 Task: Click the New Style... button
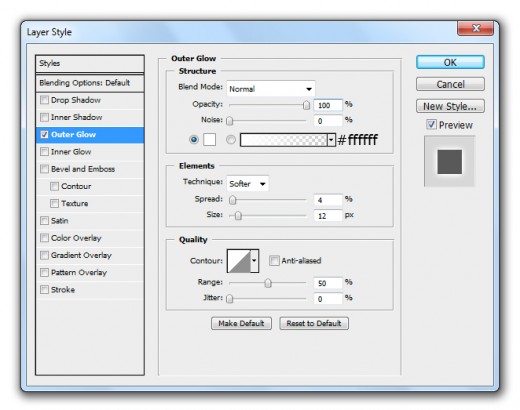pos(450,106)
